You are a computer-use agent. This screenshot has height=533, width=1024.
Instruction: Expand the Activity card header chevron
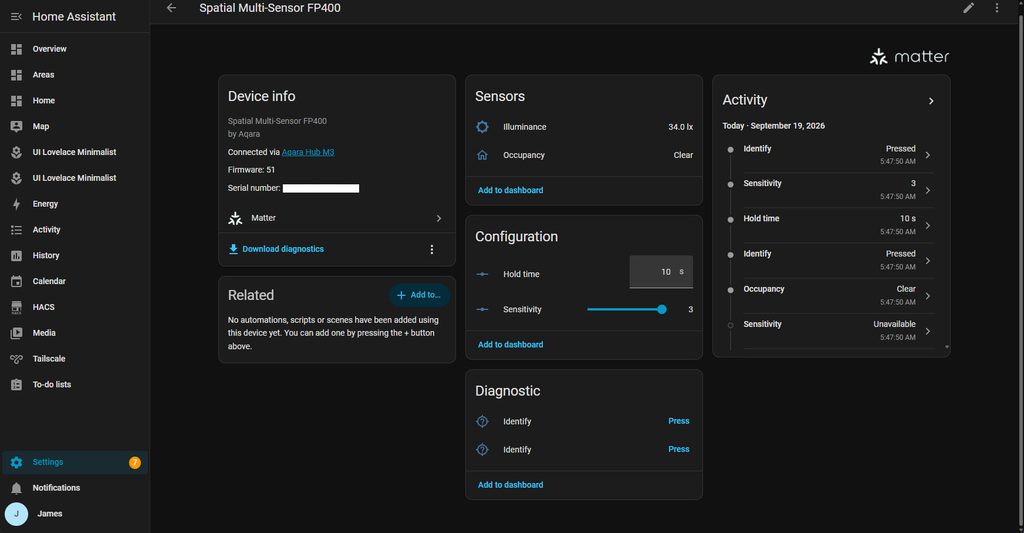click(931, 101)
